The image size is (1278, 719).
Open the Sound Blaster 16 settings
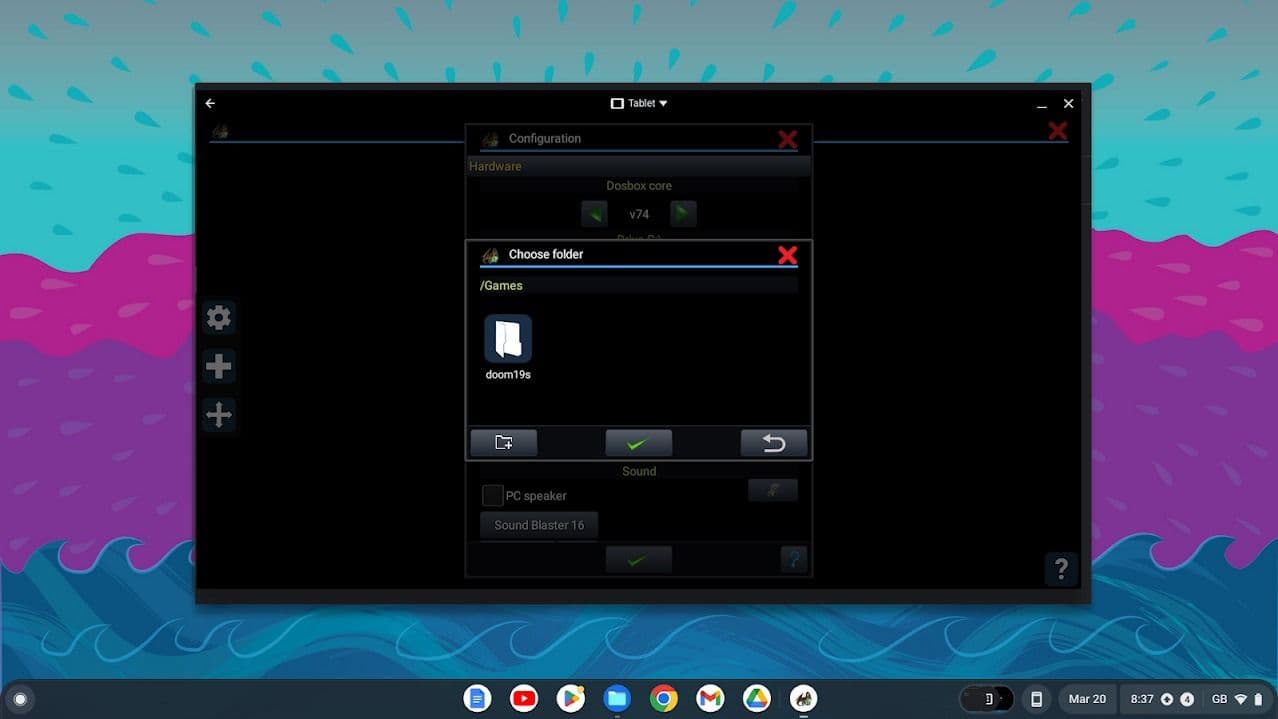click(538, 524)
